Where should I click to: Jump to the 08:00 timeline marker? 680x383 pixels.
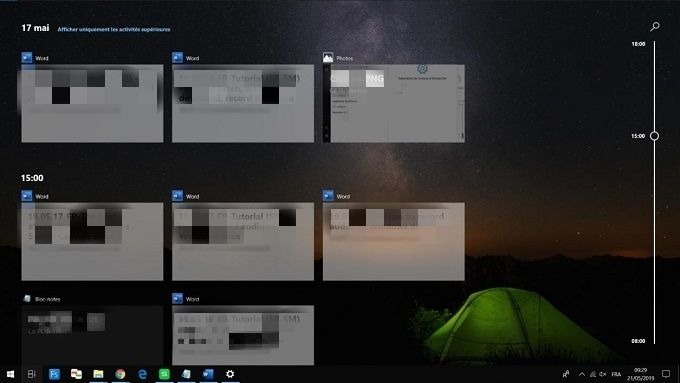coord(638,341)
